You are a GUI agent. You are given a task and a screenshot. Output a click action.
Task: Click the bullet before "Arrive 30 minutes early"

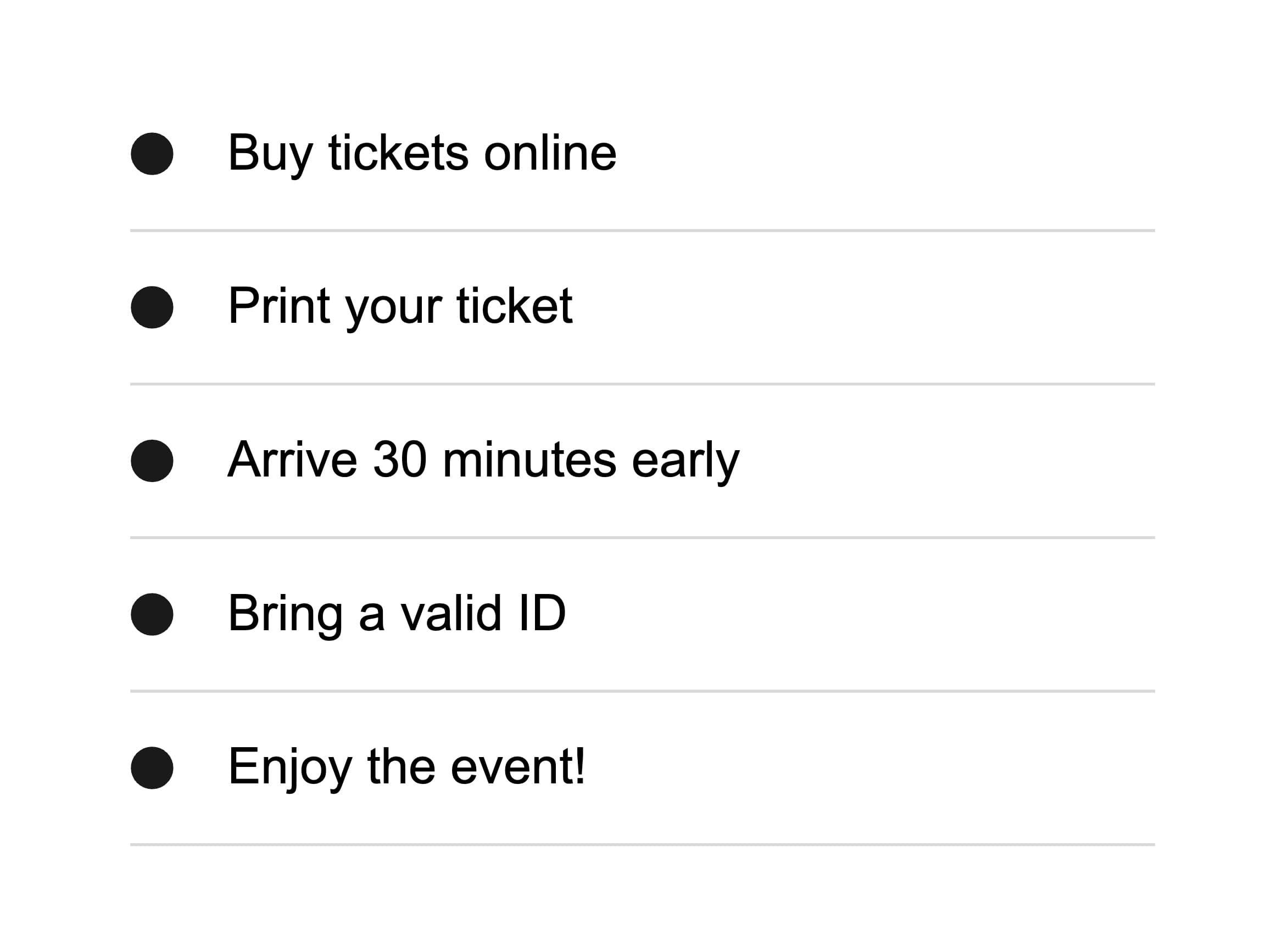point(152,461)
